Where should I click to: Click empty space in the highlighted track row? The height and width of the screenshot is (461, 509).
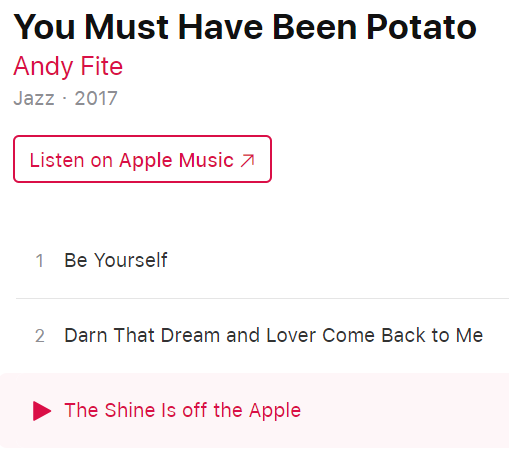point(400,411)
